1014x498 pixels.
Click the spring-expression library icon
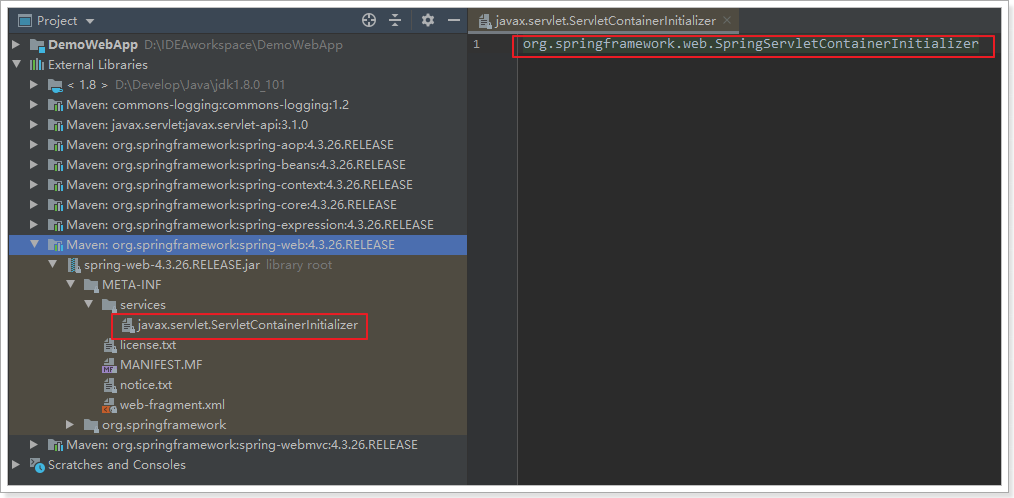56,225
